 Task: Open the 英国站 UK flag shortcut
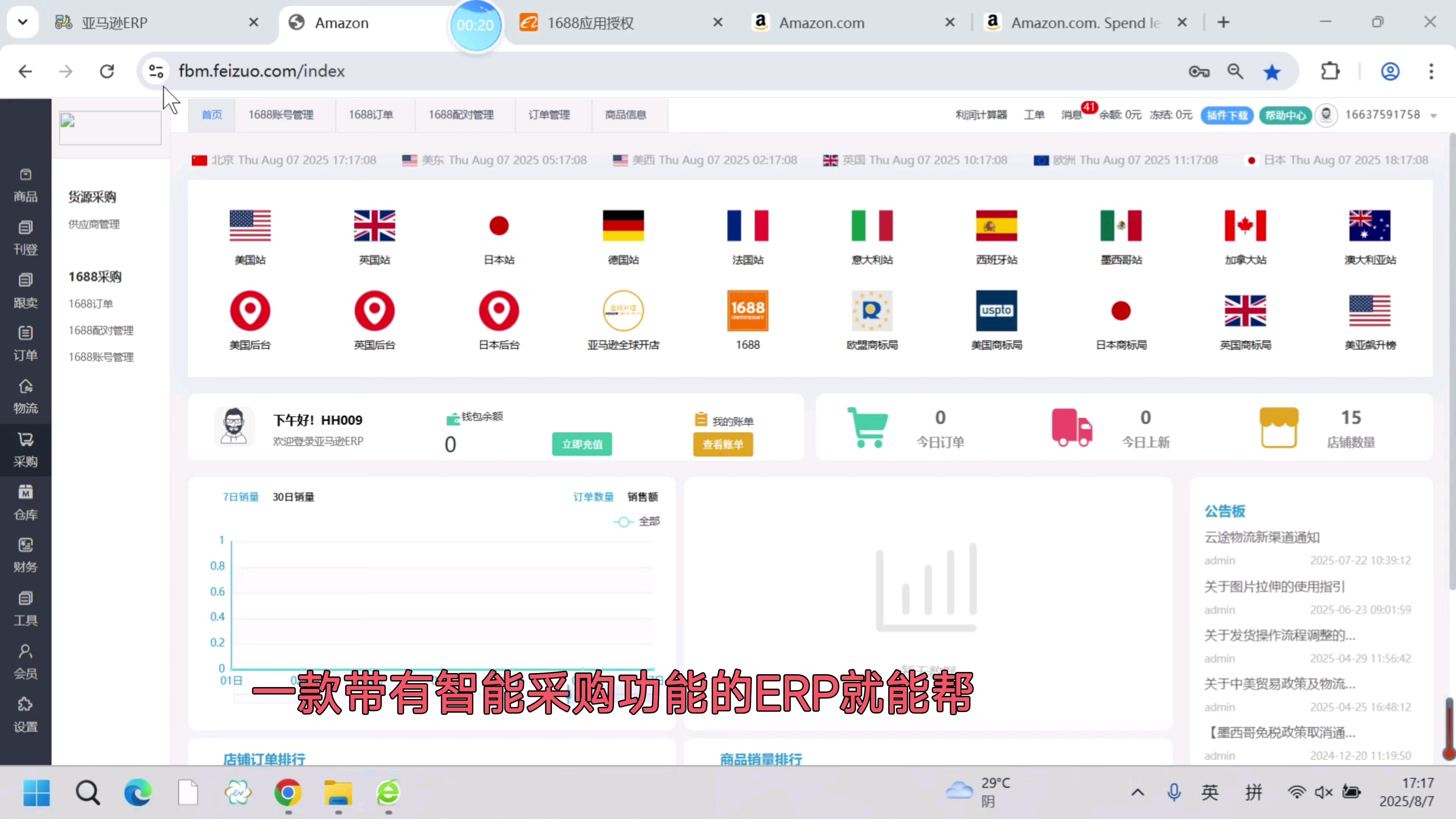click(x=374, y=226)
